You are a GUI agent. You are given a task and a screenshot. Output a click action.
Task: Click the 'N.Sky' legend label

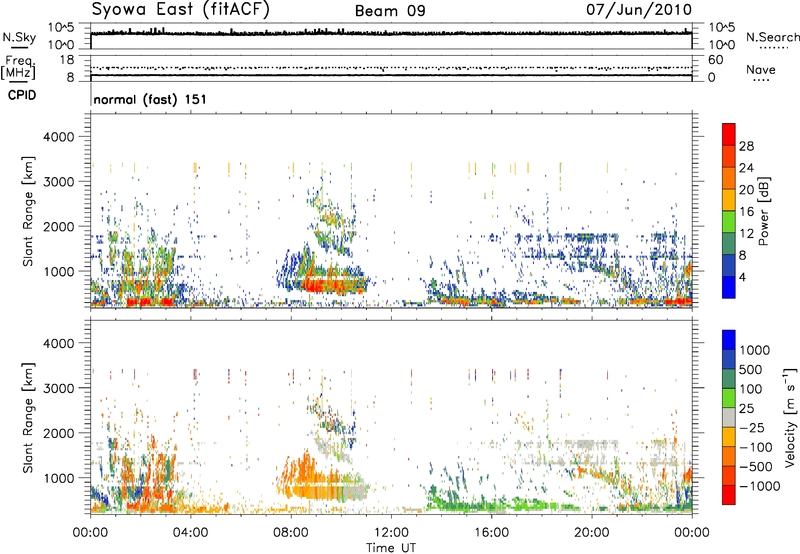coord(19,37)
